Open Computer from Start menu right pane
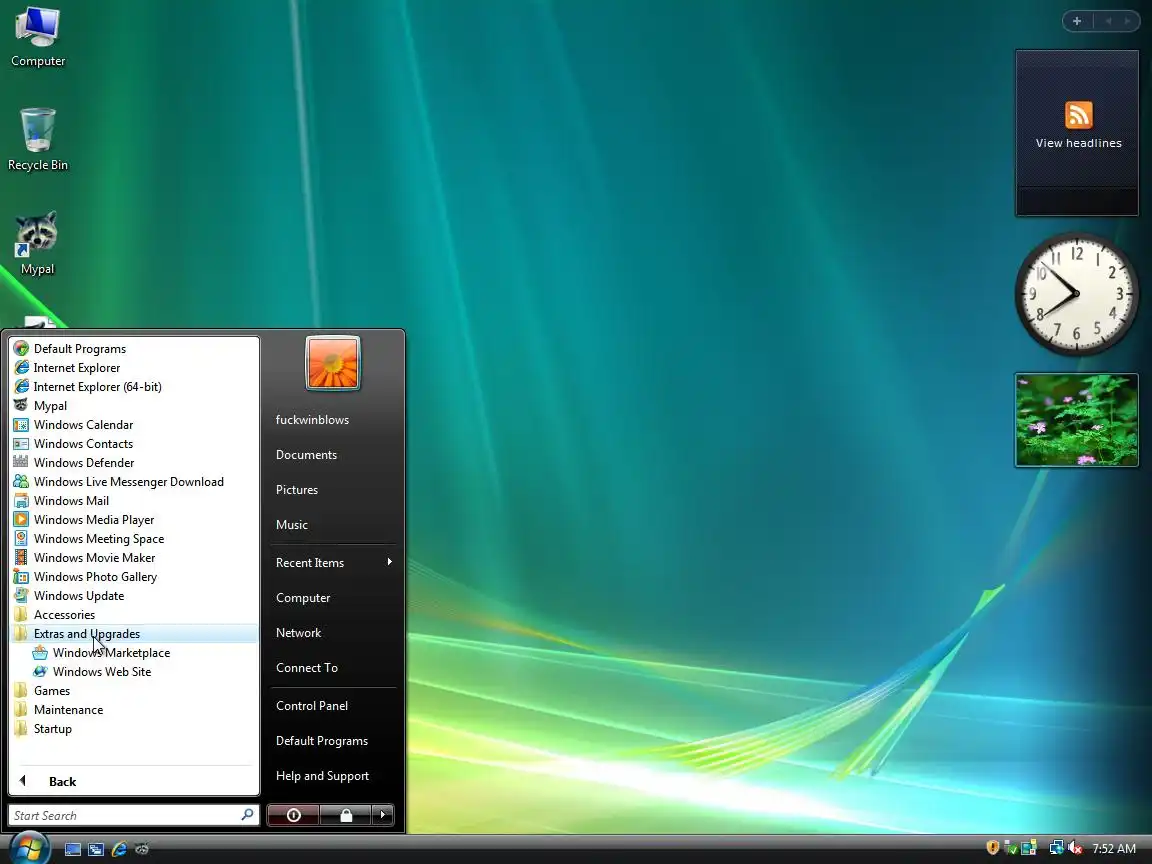1152x864 pixels. click(333, 598)
